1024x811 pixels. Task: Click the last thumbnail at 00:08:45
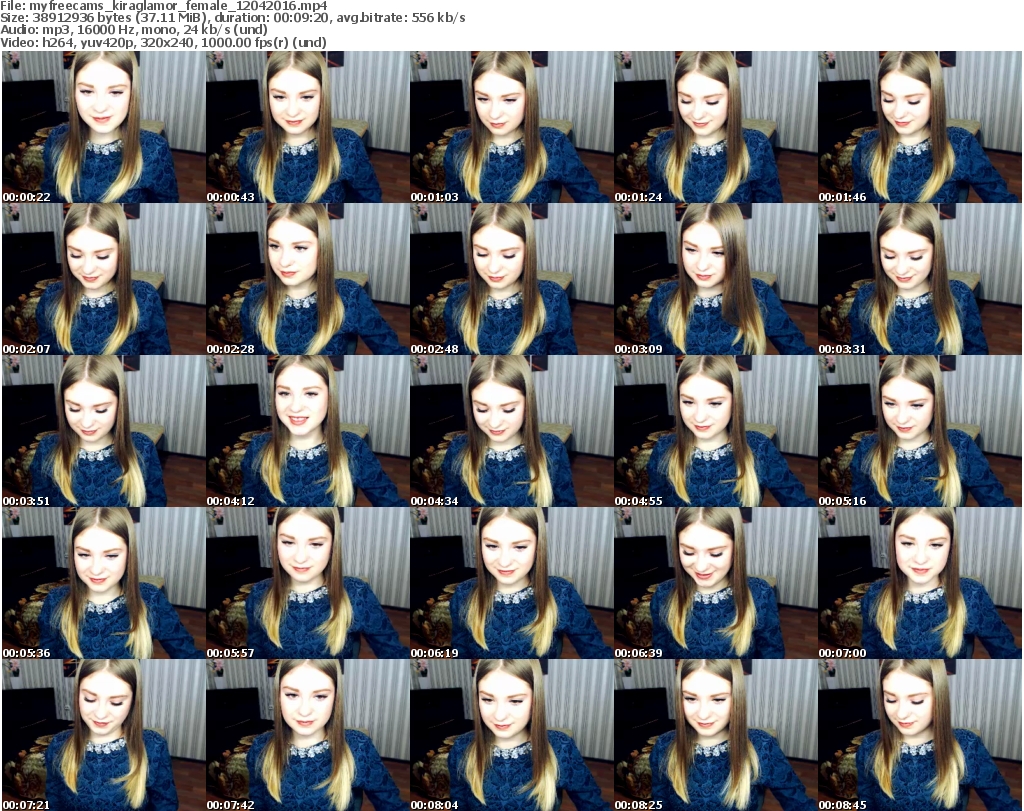(x=919, y=735)
